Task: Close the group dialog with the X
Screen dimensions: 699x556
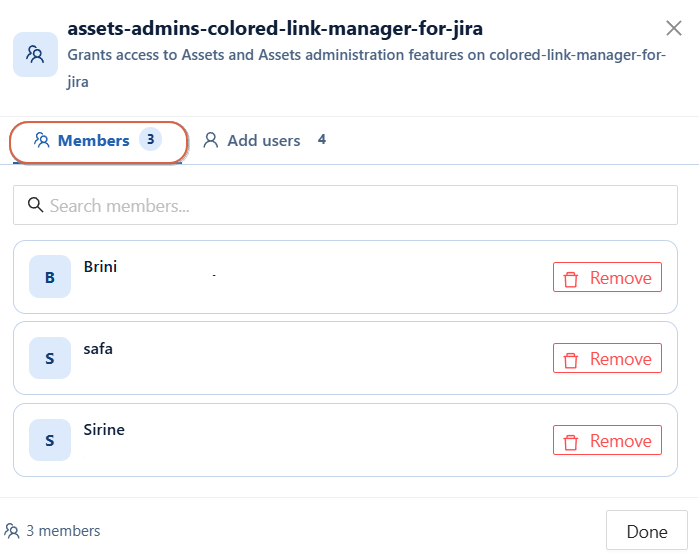Action: tap(674, 28)
